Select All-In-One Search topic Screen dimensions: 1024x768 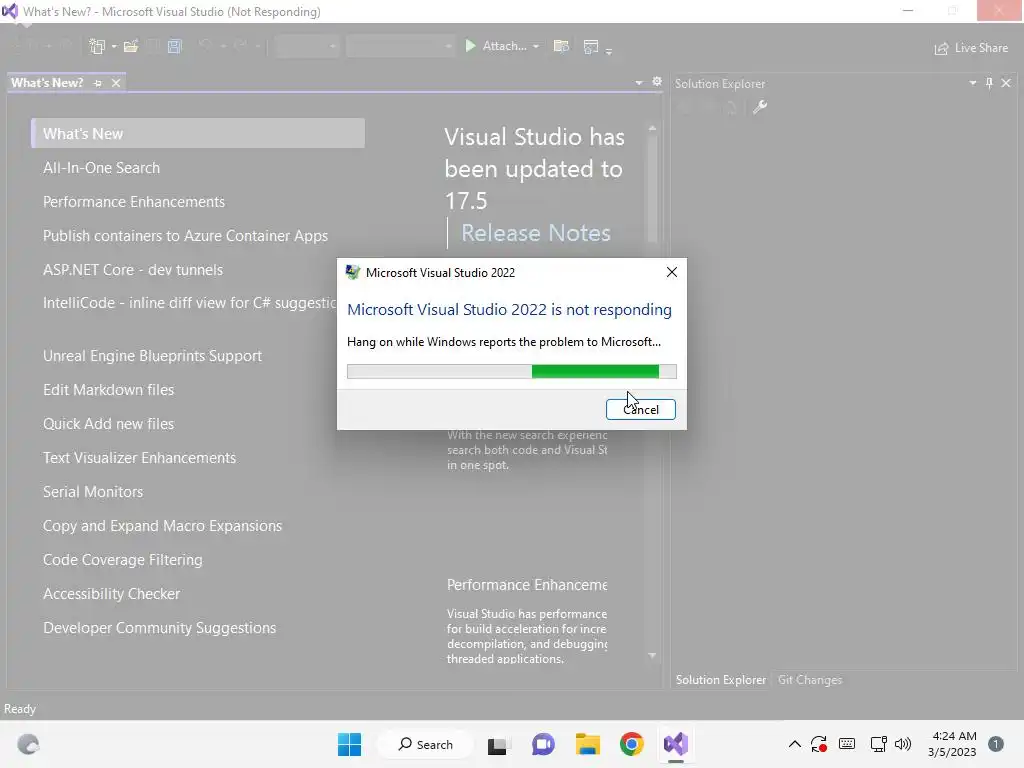click(101, 168)
